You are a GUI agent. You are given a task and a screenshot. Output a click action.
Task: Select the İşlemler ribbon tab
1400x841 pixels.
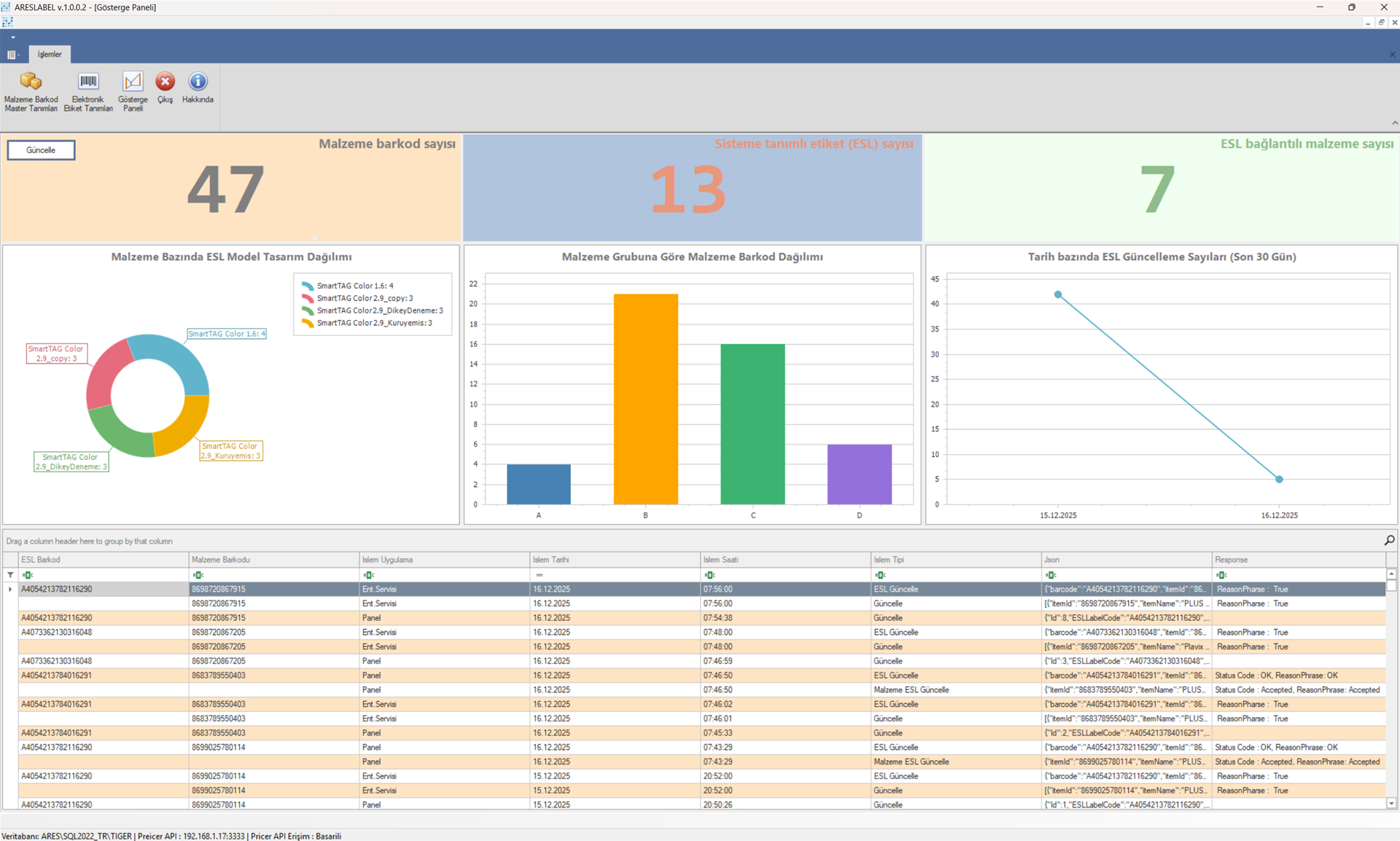click(x=50, y=55)
